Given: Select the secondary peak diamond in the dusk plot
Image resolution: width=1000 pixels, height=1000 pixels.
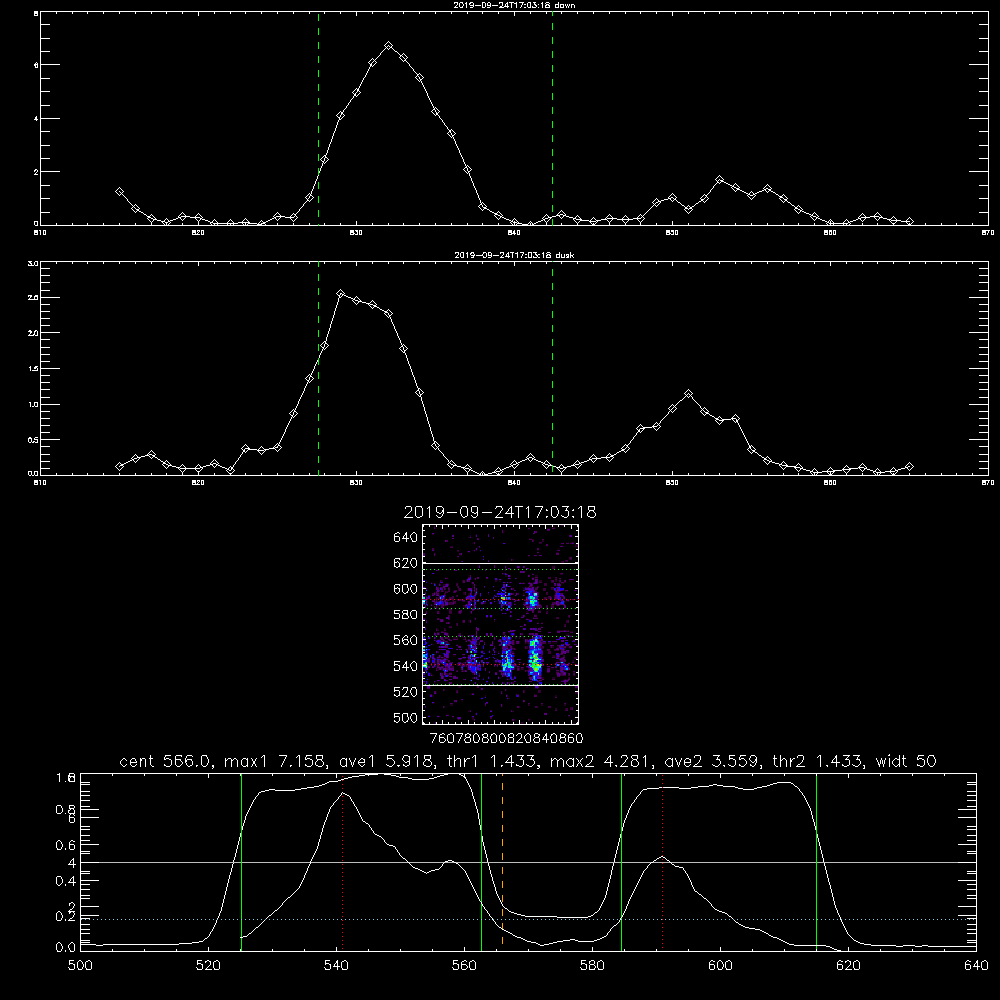Looking at the screenshot, I should click(688, 393).
